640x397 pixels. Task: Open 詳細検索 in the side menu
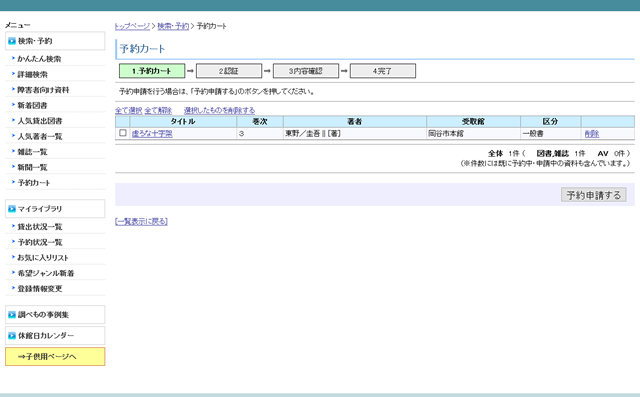32,74
